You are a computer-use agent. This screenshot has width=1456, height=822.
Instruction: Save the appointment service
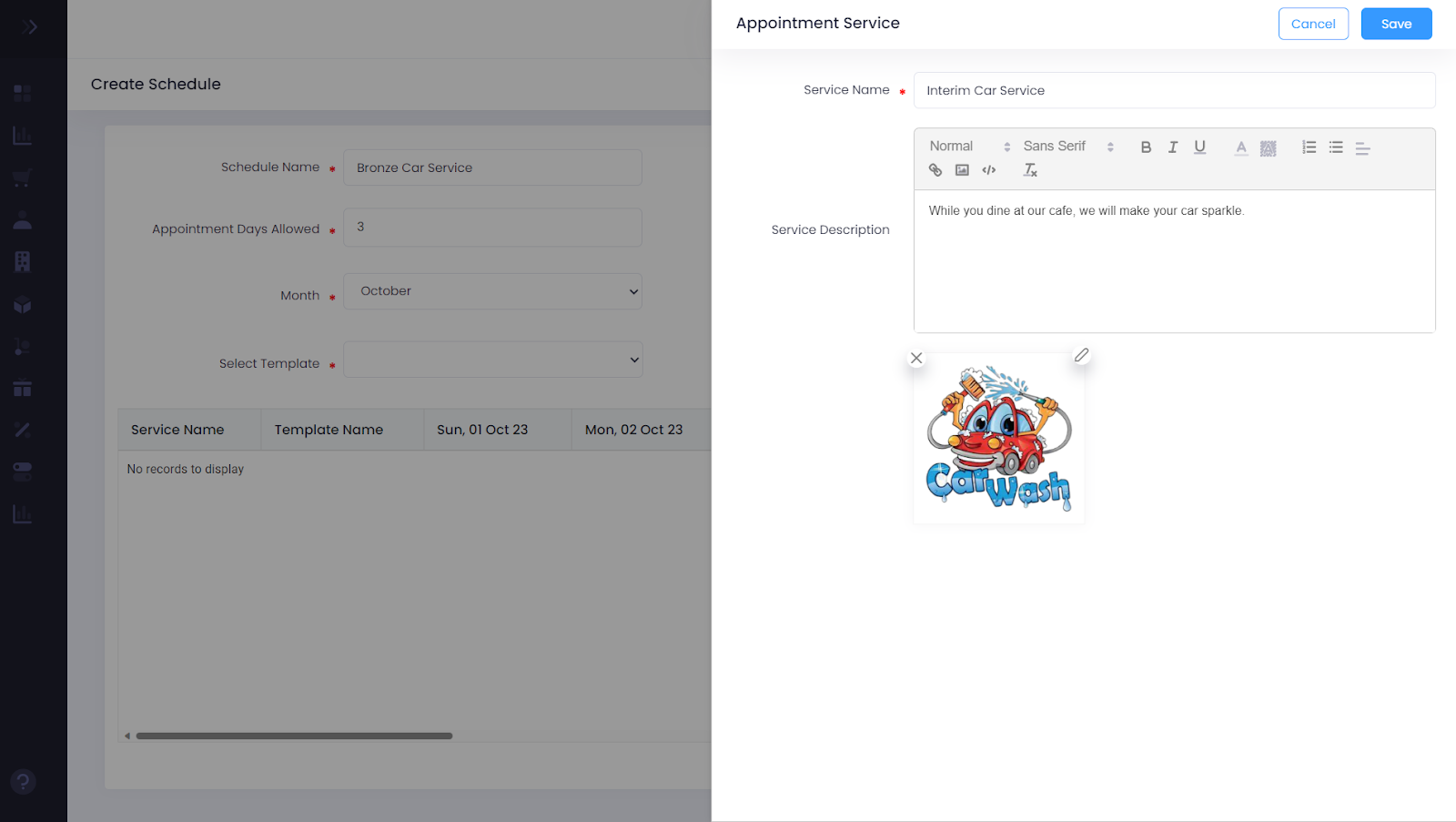tap(1396, 24)
